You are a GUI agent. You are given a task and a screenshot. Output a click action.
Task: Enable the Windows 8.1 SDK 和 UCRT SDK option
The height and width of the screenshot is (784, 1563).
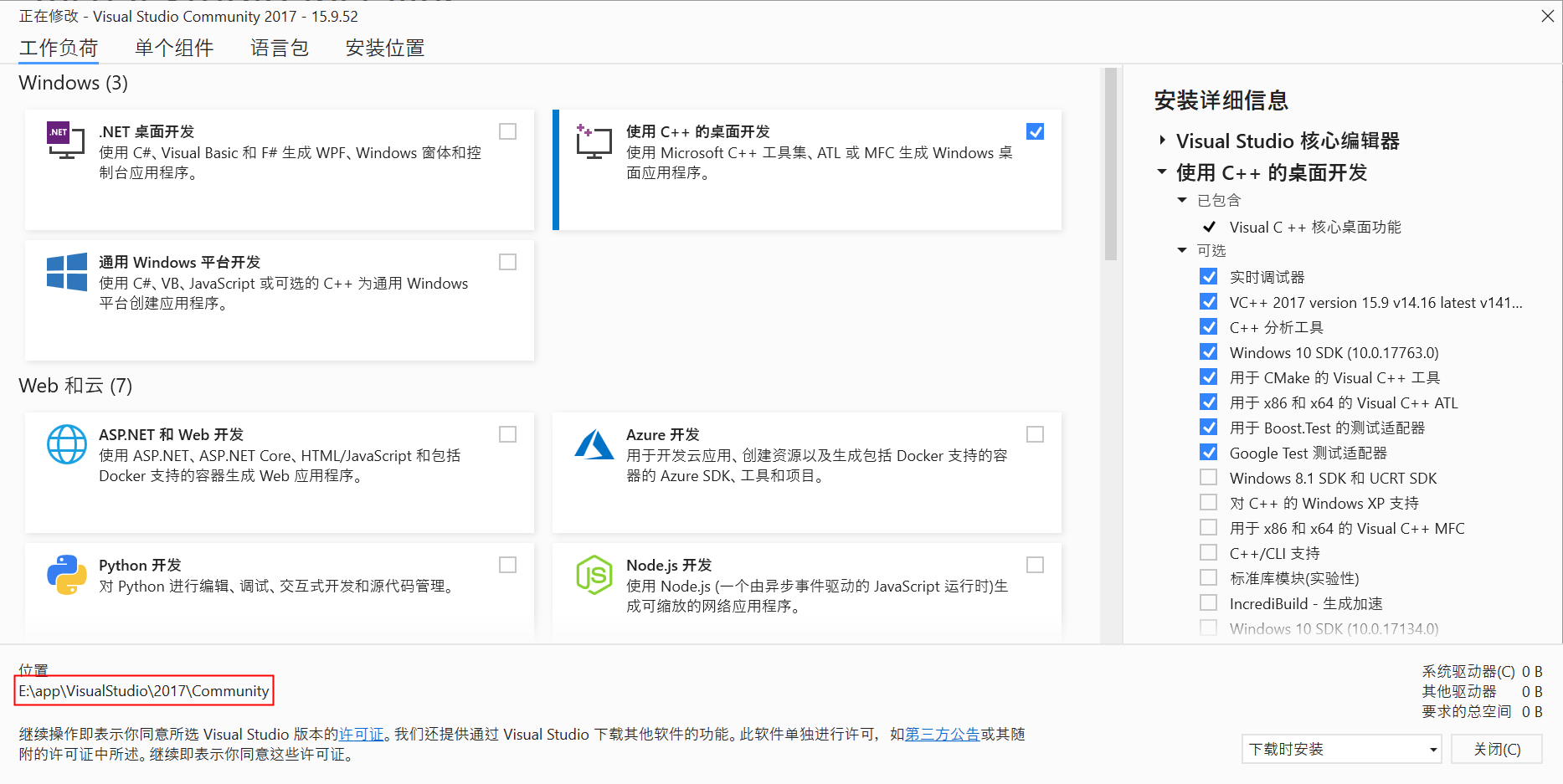point(1208,477)
